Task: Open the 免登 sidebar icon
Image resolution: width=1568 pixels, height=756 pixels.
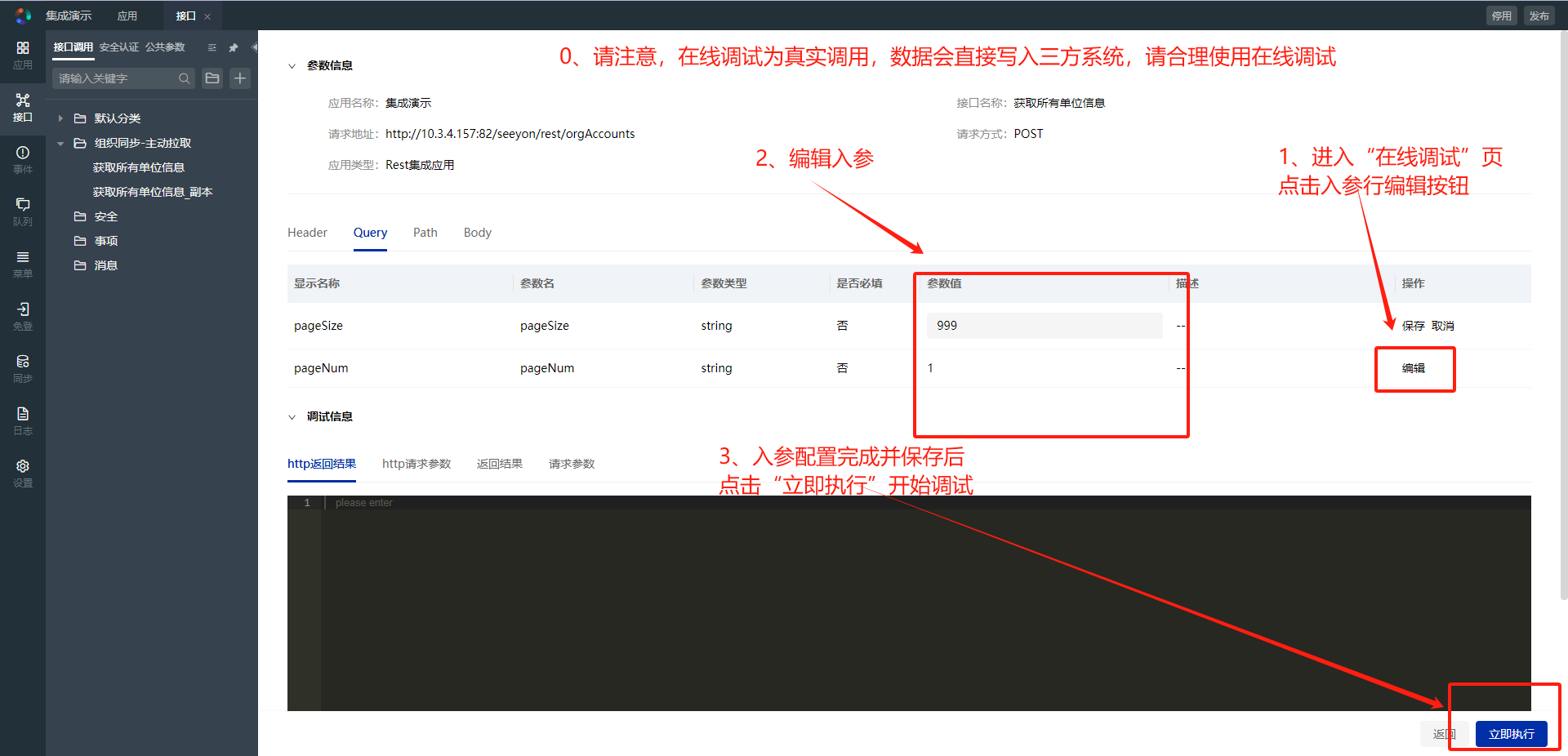Action: coord(23,316)
